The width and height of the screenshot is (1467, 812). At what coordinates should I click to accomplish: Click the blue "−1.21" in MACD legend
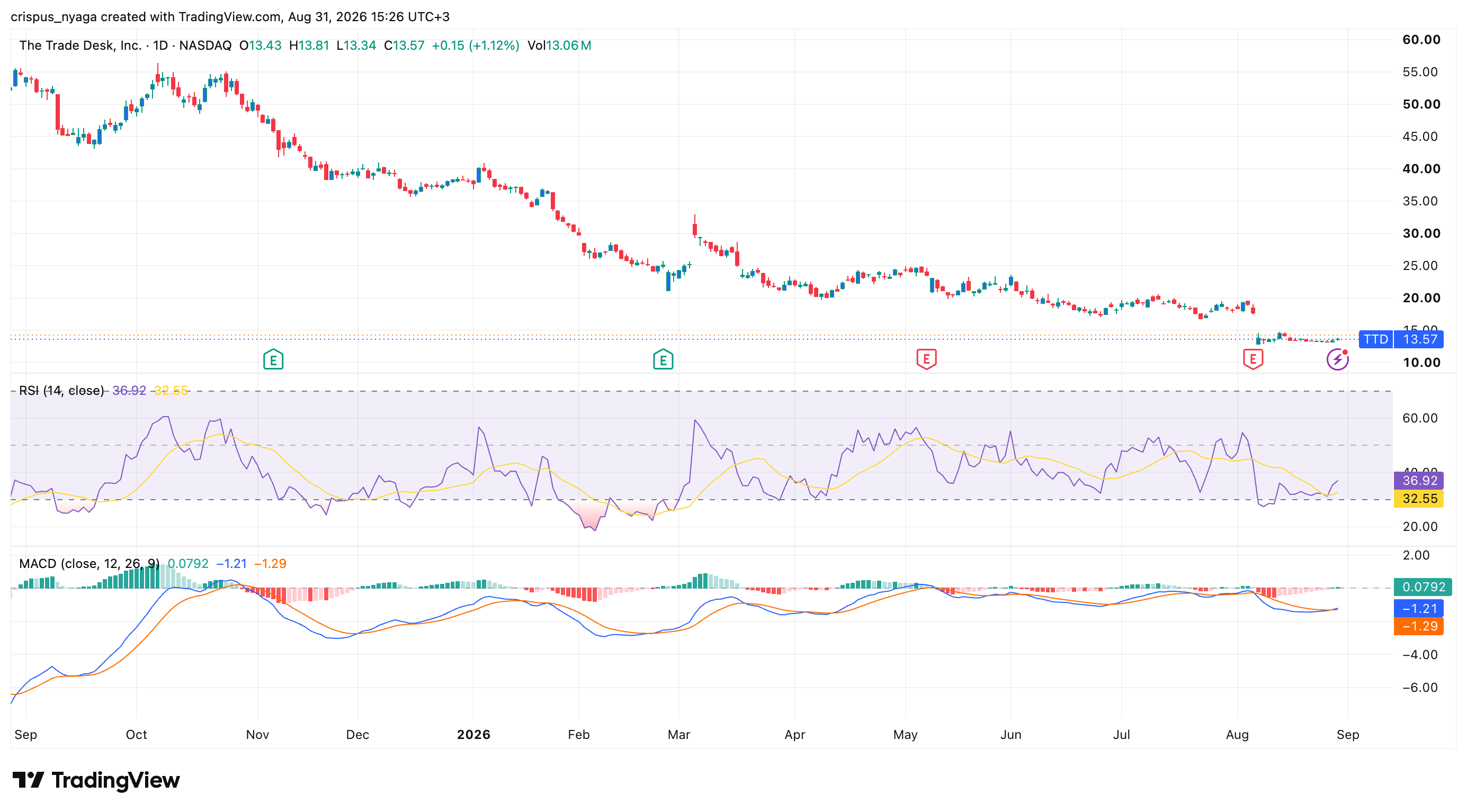coord(231,564)
